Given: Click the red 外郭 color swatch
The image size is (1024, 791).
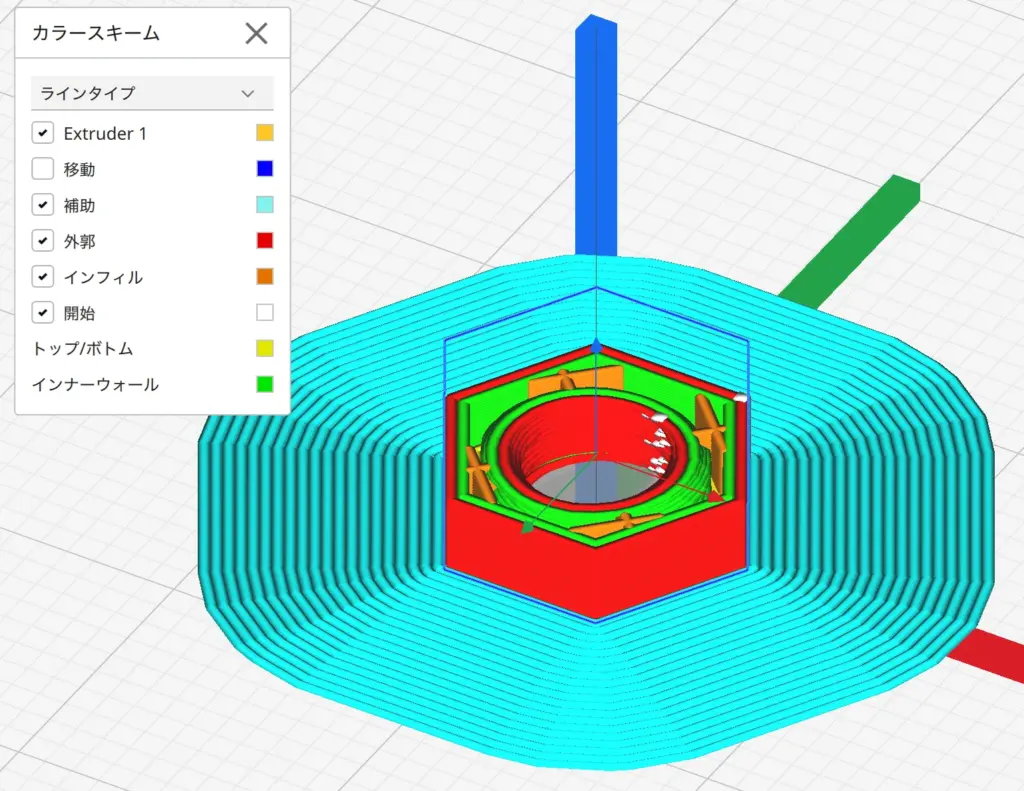Looking at the screenshot, I should (x=264, y=241).
